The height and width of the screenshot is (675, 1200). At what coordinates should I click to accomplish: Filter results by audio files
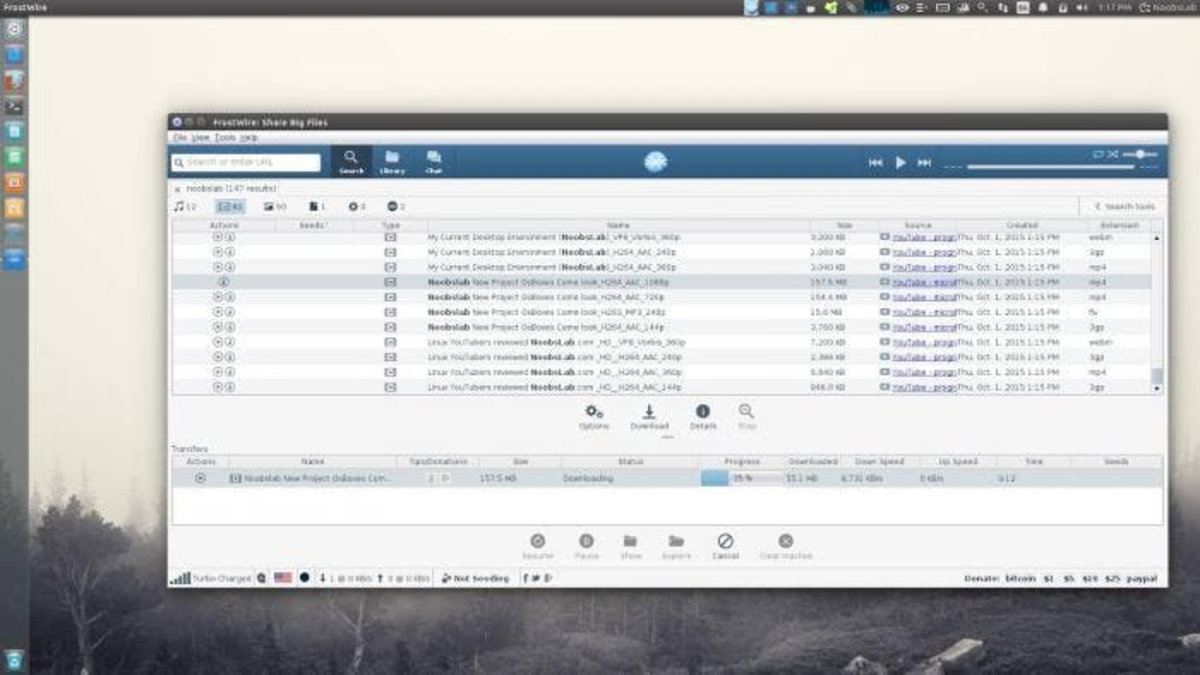pos(185,206)
